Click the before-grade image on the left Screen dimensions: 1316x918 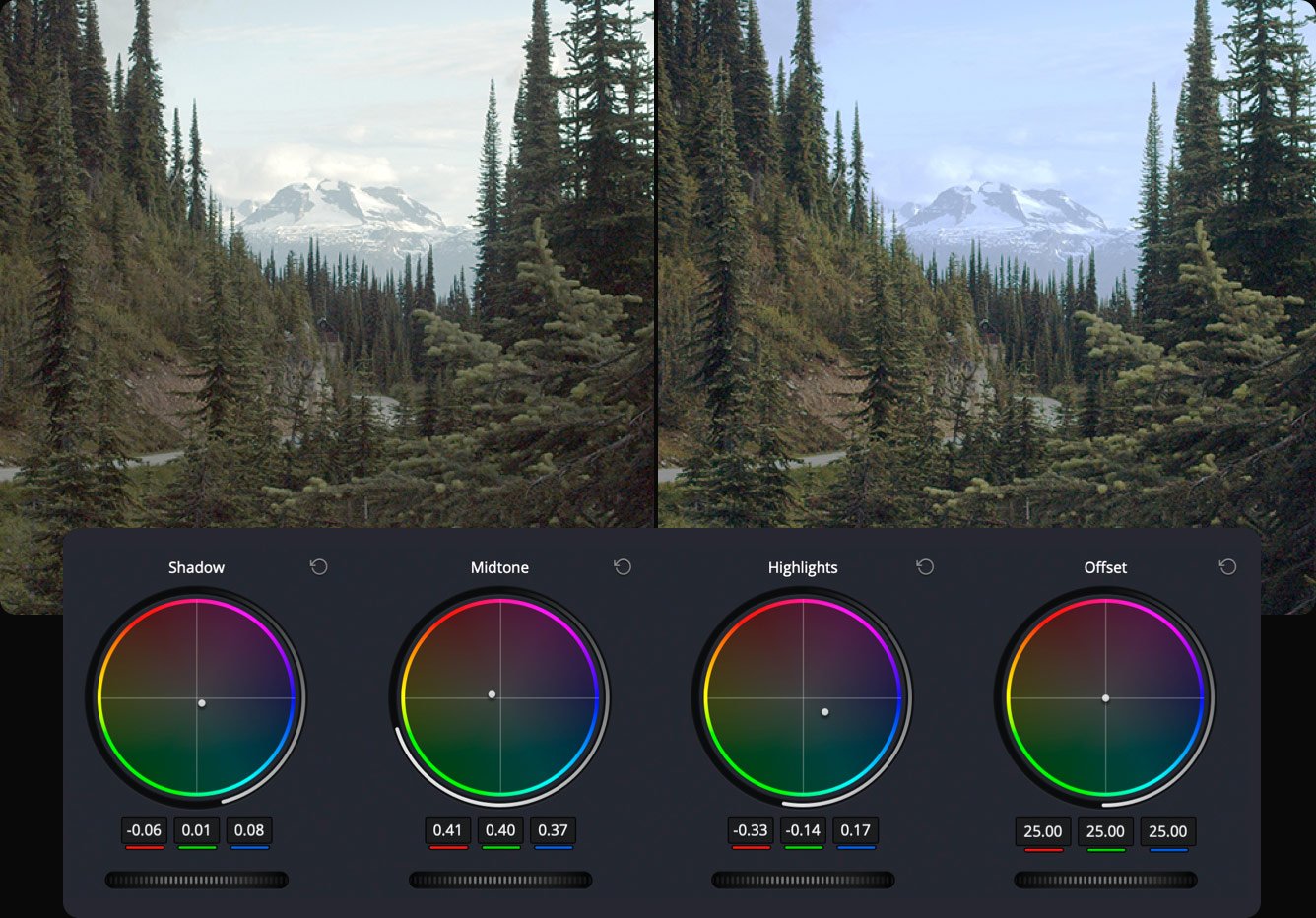coord(325,266)
